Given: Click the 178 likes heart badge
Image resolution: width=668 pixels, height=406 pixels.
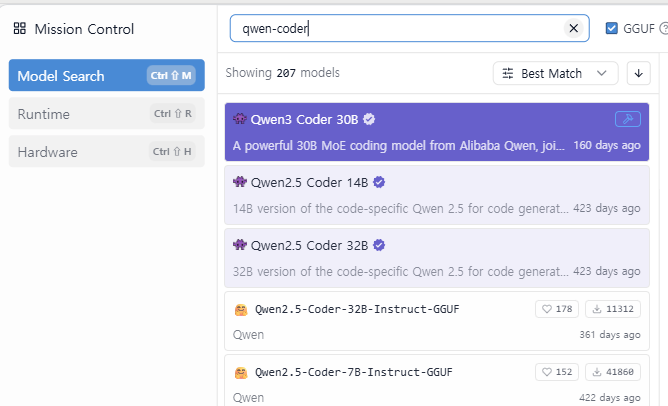Looking at the screenshot, I should point(557,309).
